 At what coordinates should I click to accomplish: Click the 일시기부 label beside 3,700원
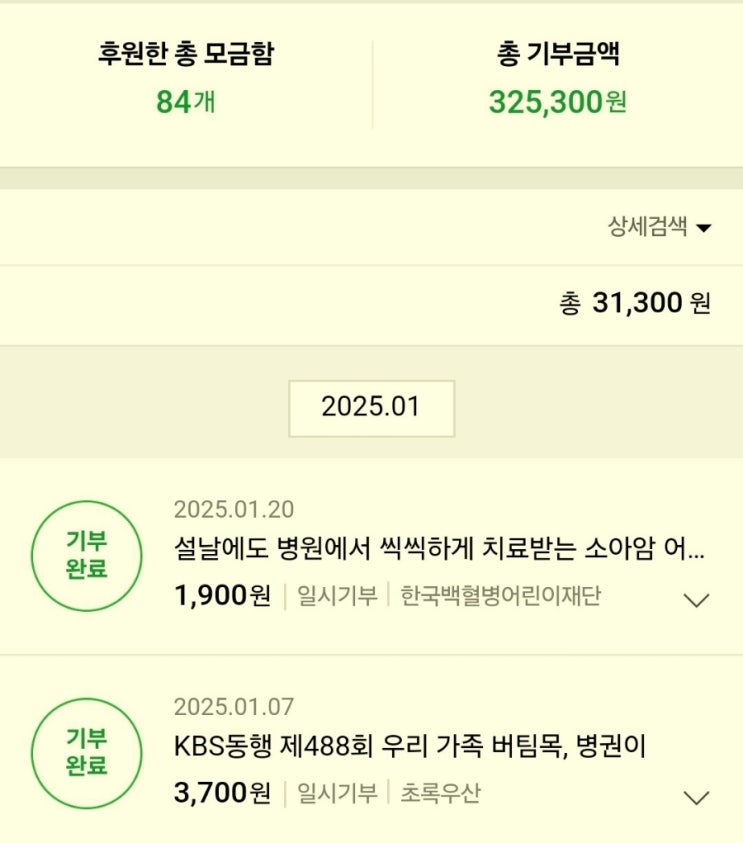pyautogui.click(x=337, y=794)
